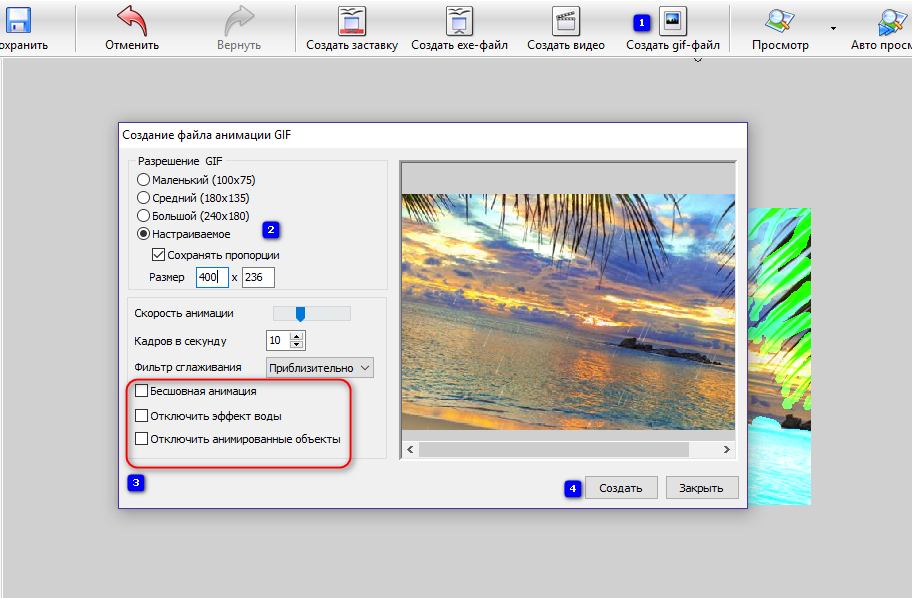912x598 pixels.
Task: Uncheck Сохранять пропорции checkbox
Action: (158, 255)
